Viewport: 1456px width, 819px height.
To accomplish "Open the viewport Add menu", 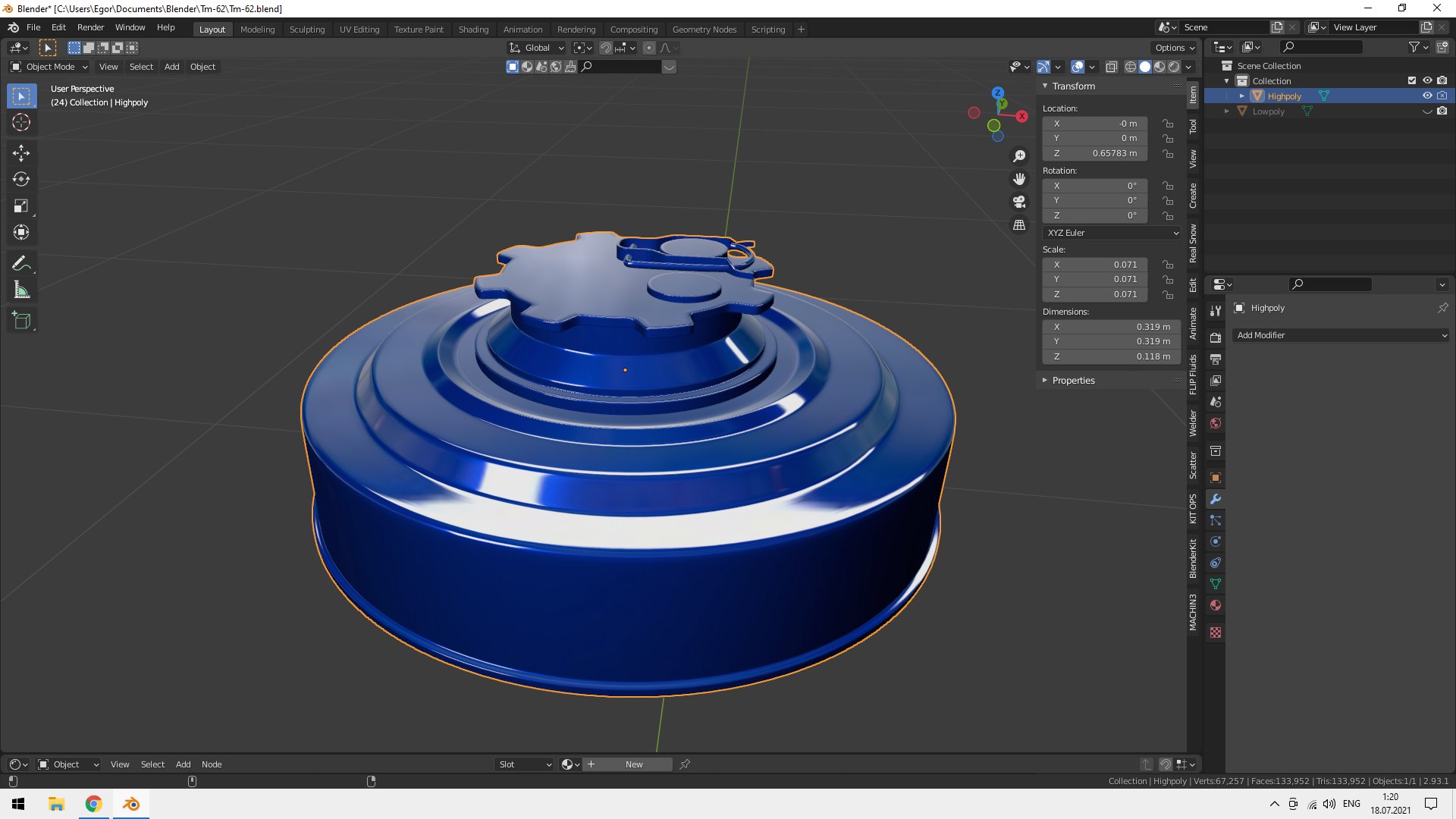I will [x=172, y=67].
